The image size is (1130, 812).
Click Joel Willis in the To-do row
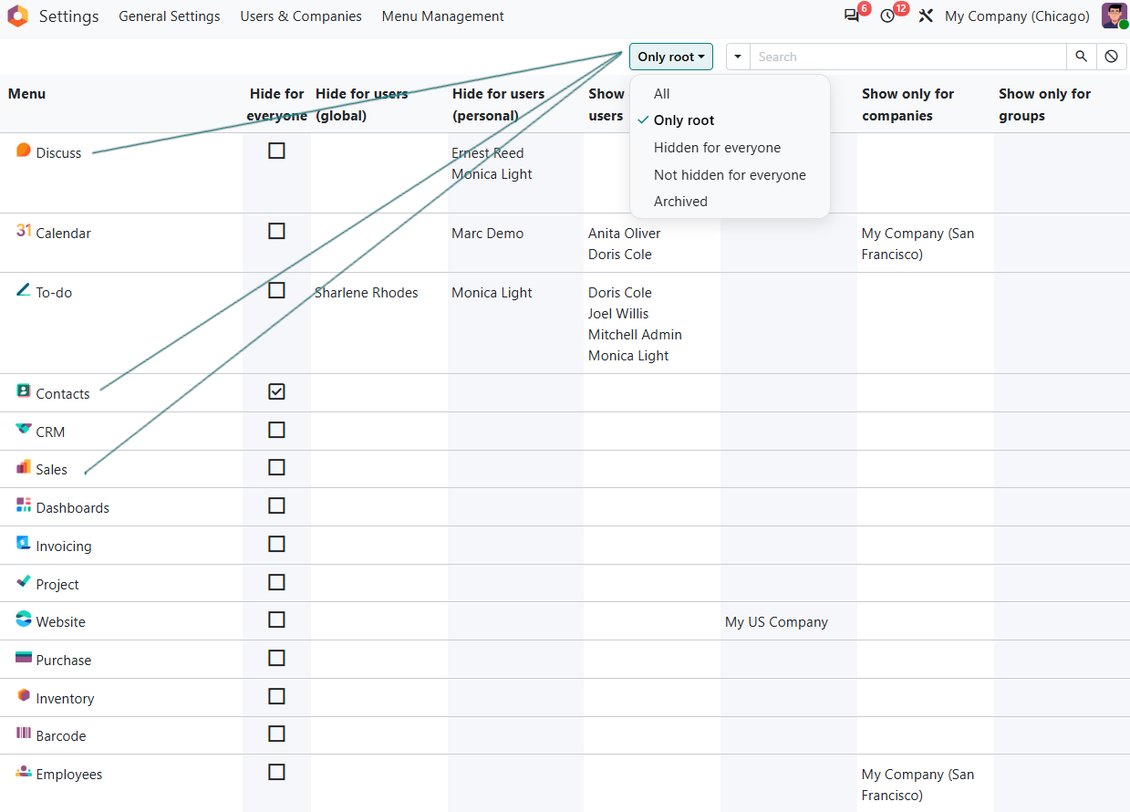(618, 313)
